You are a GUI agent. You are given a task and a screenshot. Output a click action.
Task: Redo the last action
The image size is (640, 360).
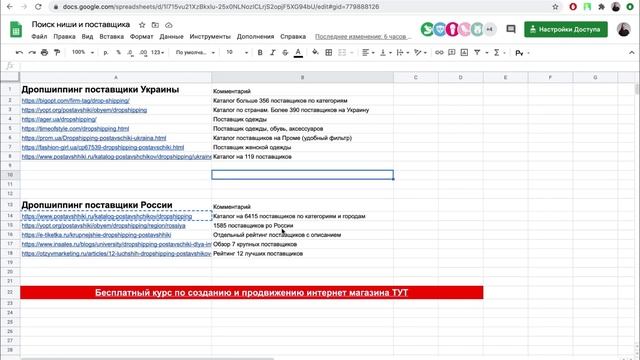(x=32, y=53)
